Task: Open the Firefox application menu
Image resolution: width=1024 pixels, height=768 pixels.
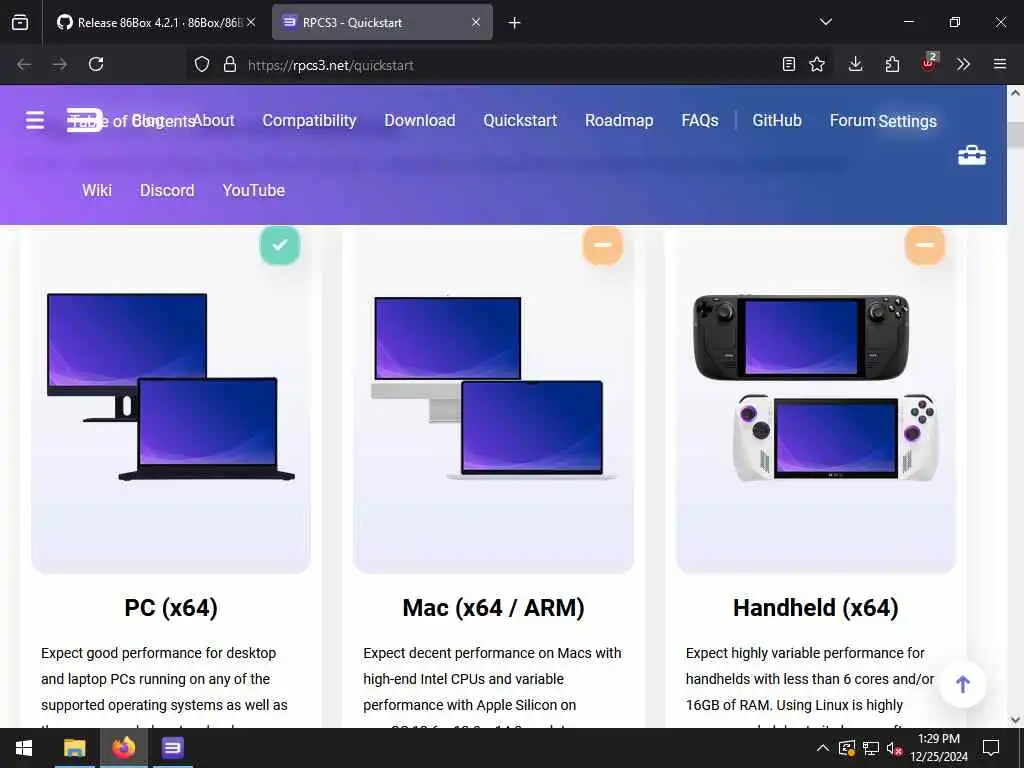Action: tap(1000, 64)
